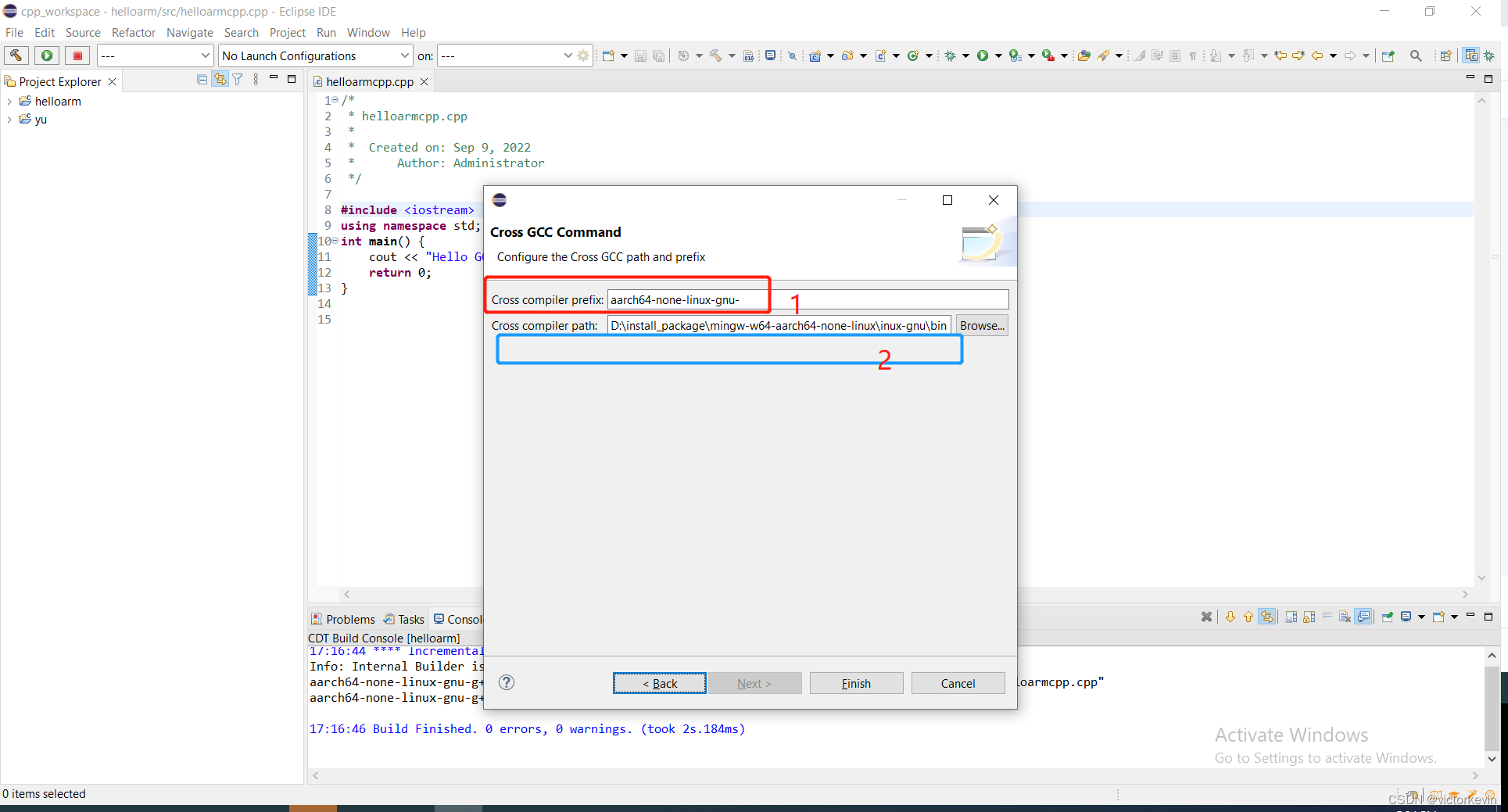Click the New C/C++ Project icon
Viewport: 1508px width, 812px height.
point(815,55)
